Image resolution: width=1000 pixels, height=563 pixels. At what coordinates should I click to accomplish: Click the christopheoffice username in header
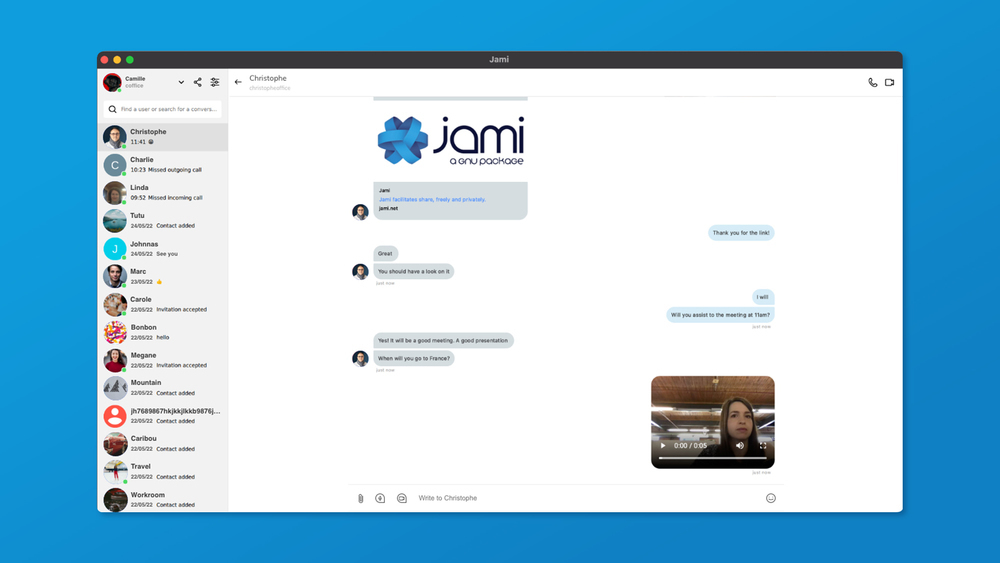270,88
